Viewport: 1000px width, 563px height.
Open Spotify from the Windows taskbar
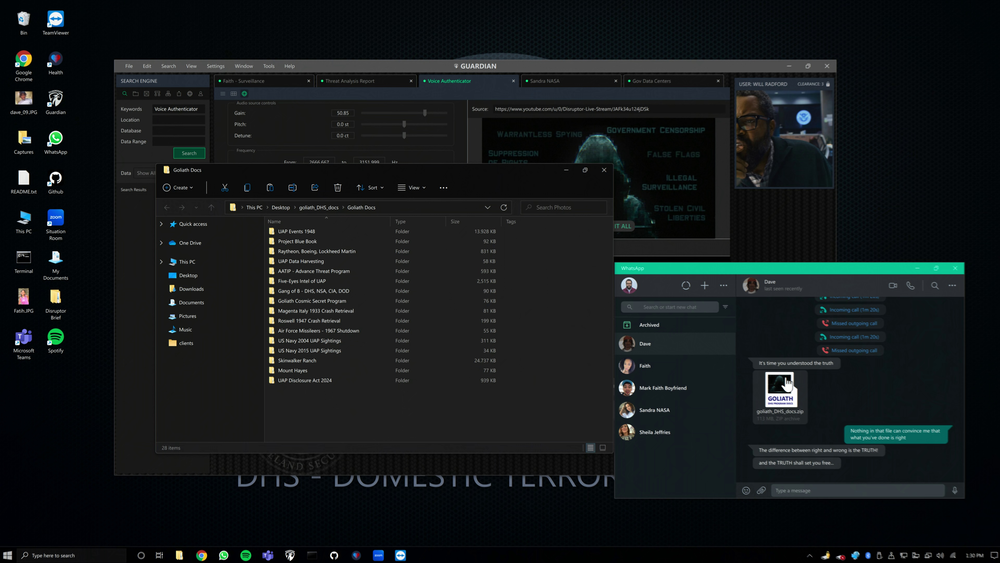(x=246, y=555)
